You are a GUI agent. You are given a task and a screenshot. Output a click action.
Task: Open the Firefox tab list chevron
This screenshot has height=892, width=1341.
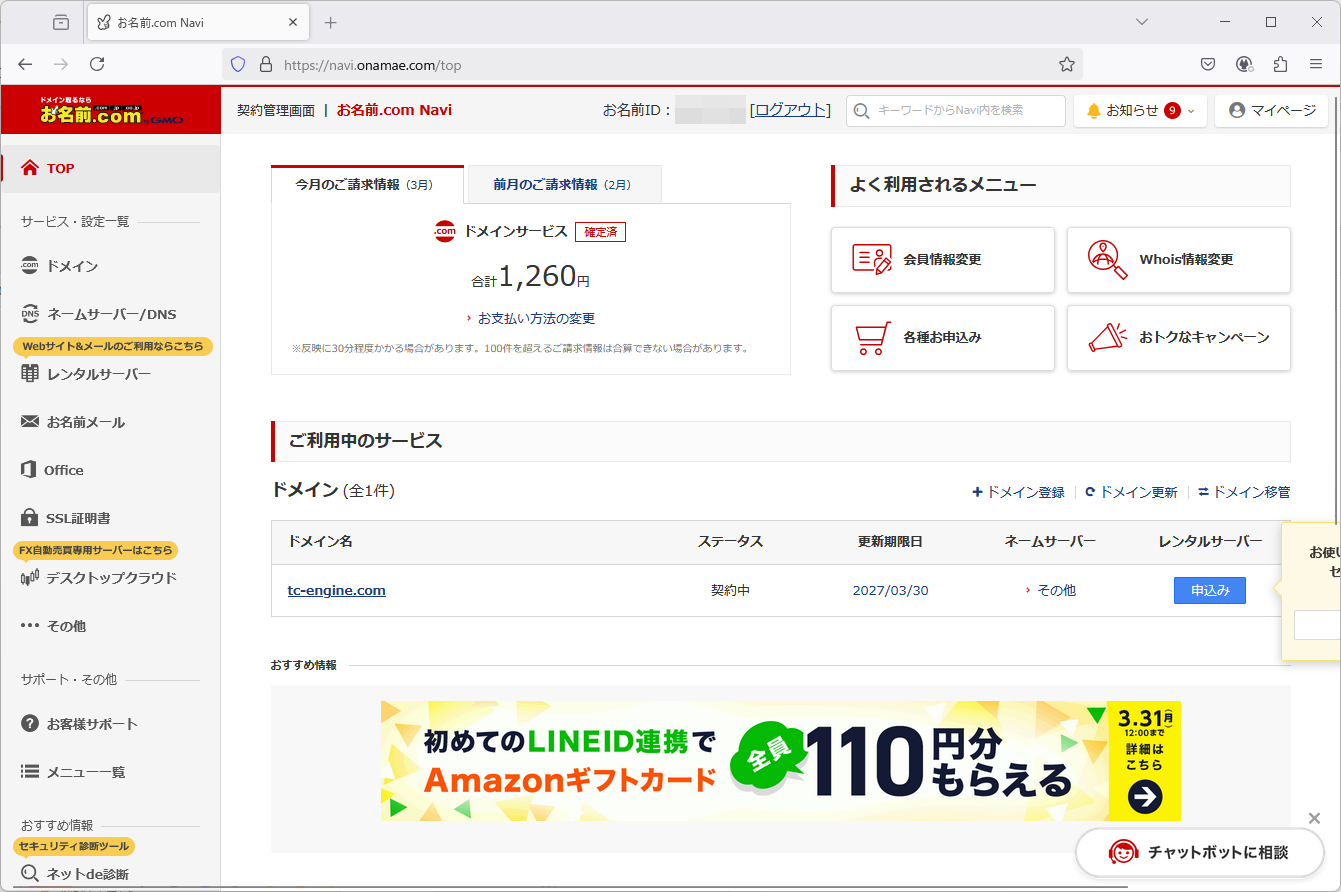click(x=1142, y=22)
